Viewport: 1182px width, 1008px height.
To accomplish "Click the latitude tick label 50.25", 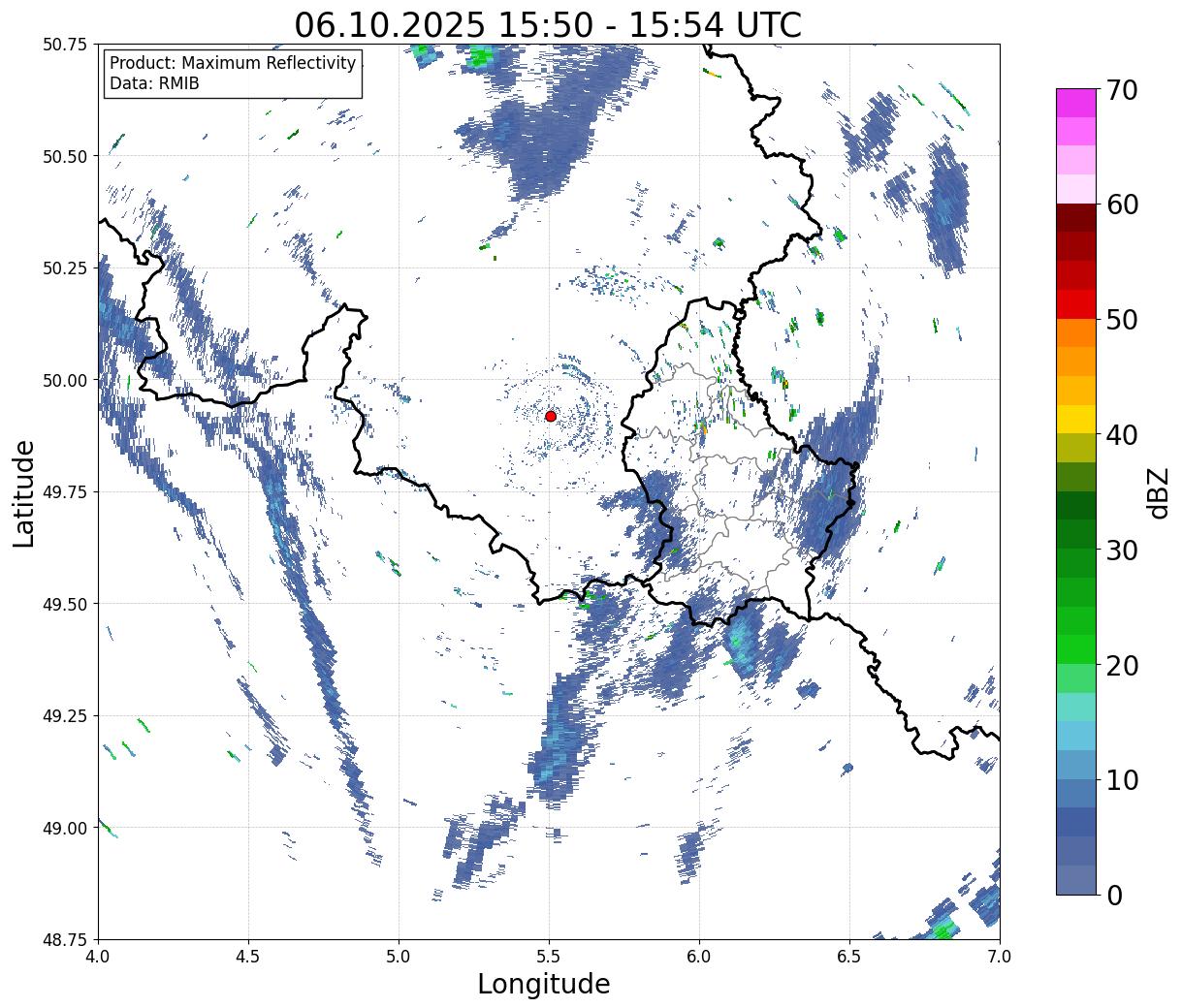I will (64, 268).
